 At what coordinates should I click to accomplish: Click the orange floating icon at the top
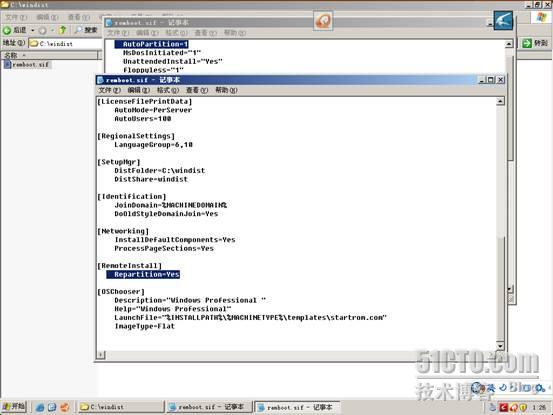[323, 20]
